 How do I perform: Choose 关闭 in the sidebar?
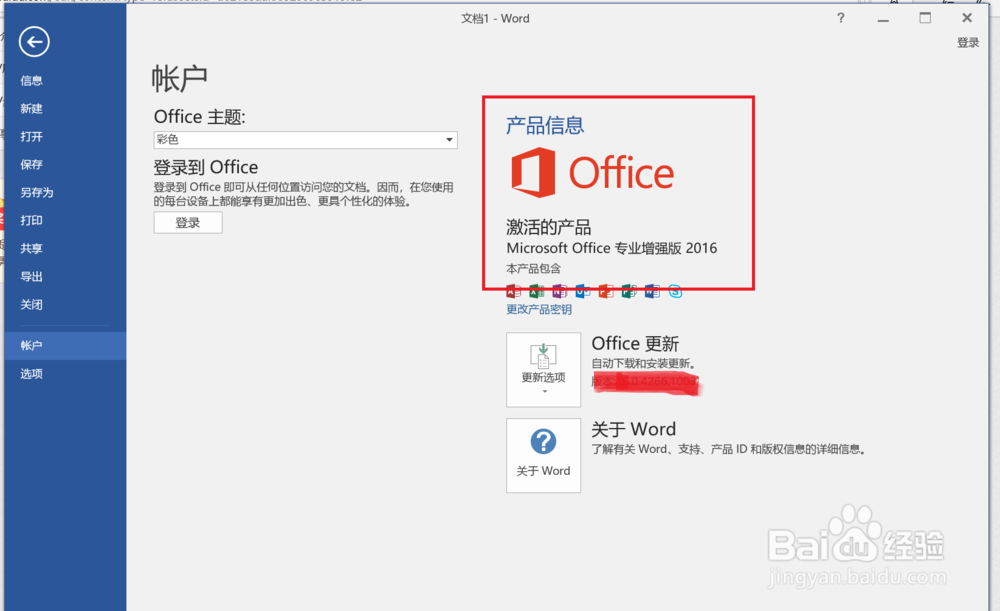click(65, 305)
